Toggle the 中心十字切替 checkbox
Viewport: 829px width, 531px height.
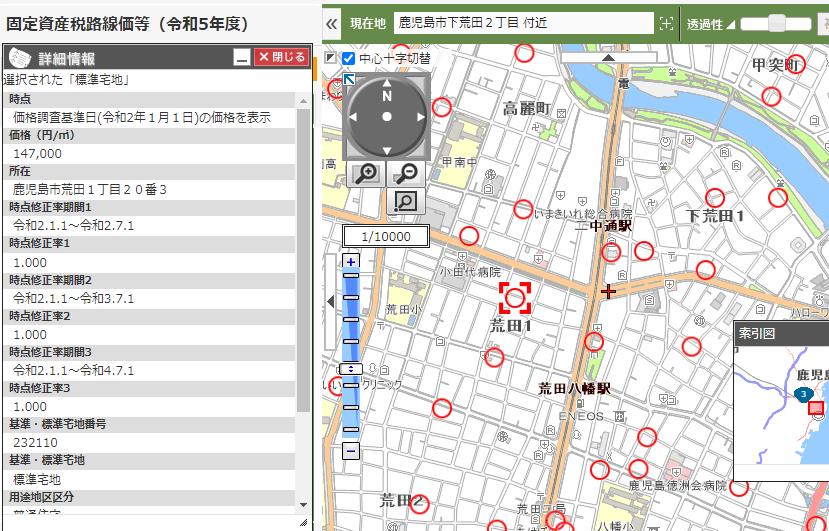coord(348,59)
